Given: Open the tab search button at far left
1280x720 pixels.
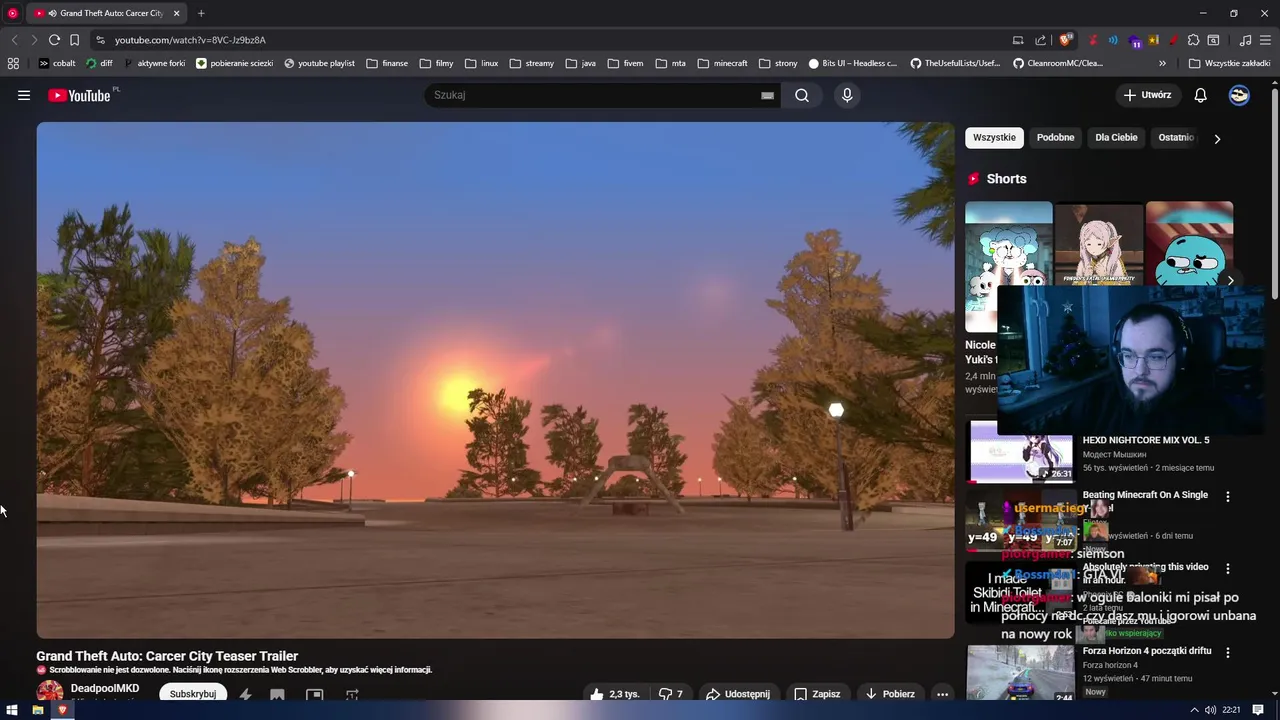Looking at the screenshot, I should (13, 13).
